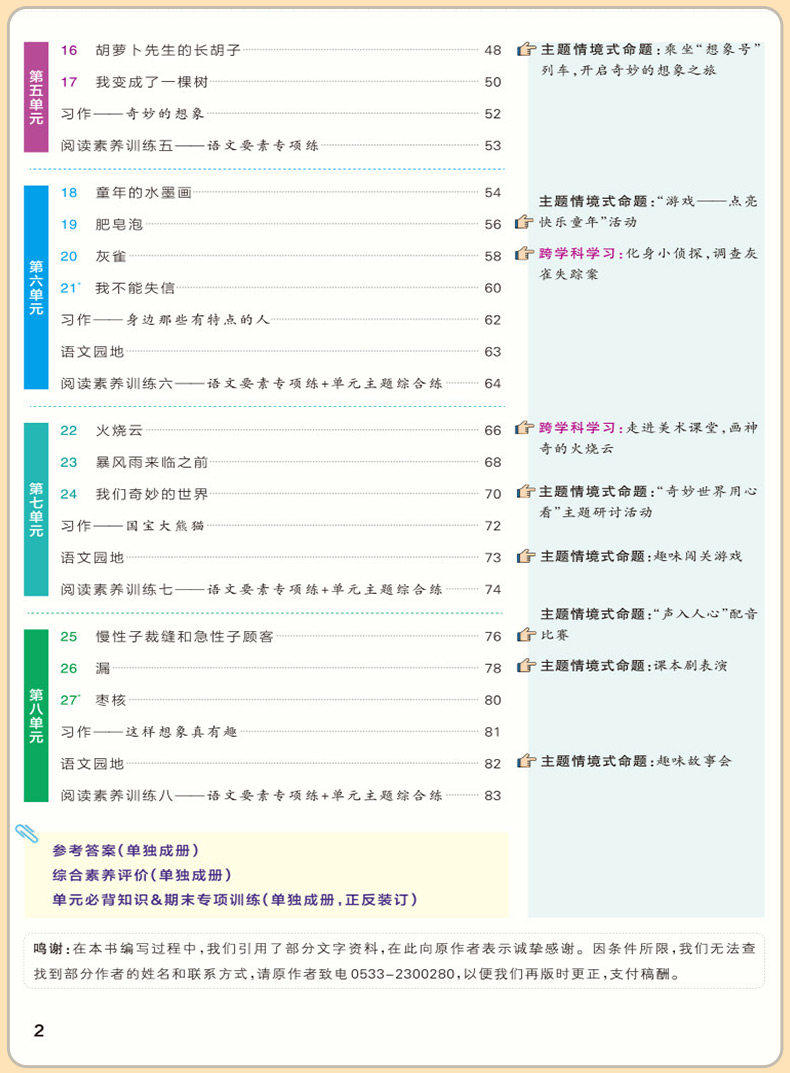Click the hand icon beside 趣味闯关游戏
Screen dimensions: 790x1073
point(525,556)
